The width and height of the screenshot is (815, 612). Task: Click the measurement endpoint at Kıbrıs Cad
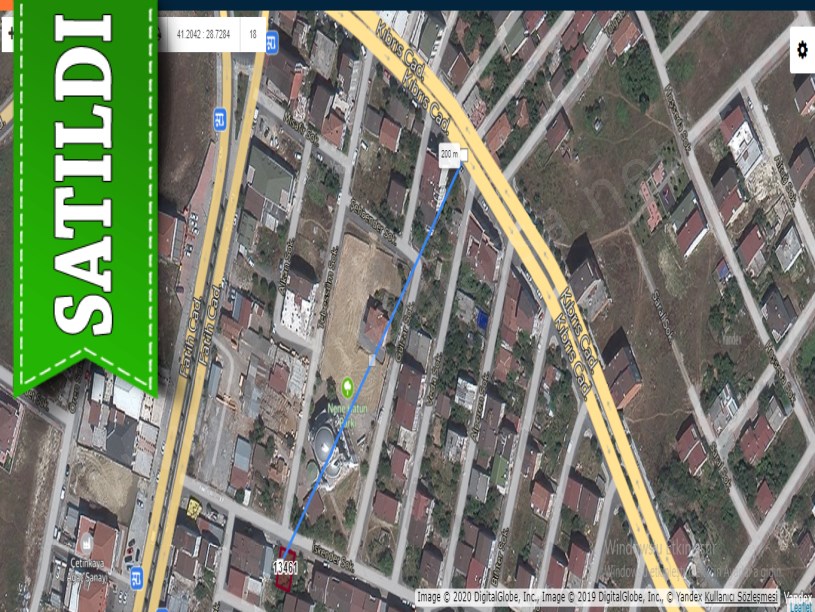coord(462,166)
